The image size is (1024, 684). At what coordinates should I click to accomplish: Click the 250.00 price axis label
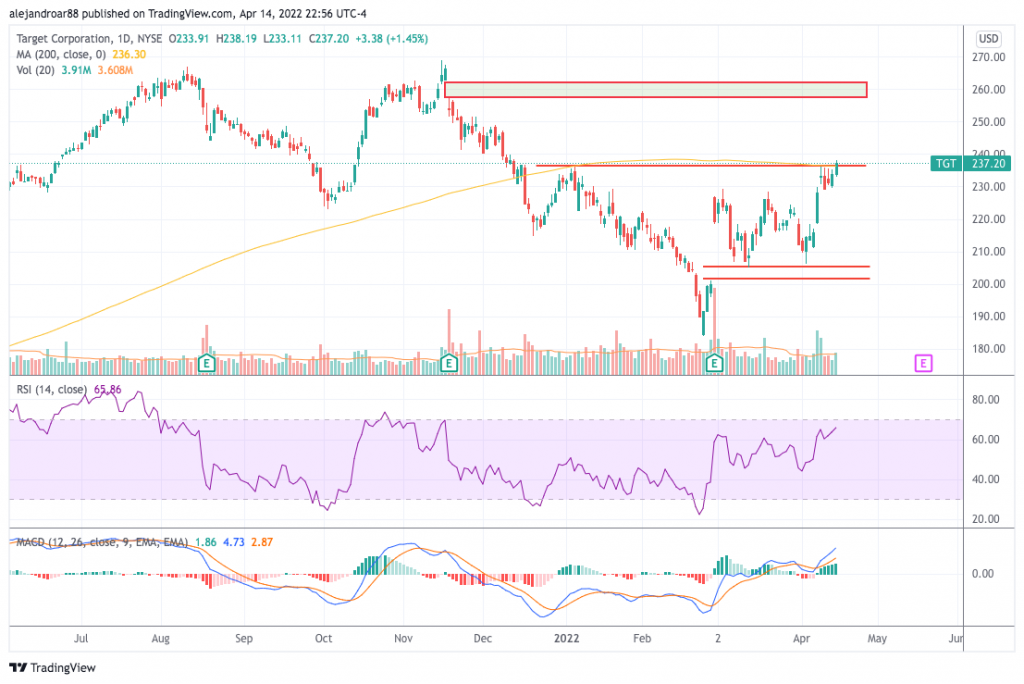pos(988,122)
